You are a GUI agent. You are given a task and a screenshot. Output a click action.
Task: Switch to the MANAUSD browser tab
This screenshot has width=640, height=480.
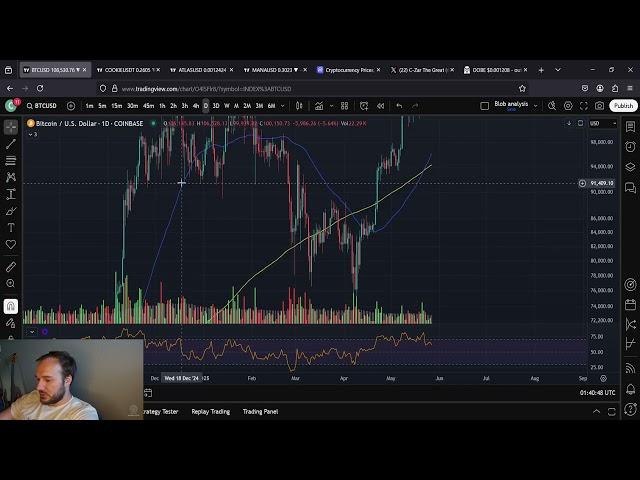point(270,70)
